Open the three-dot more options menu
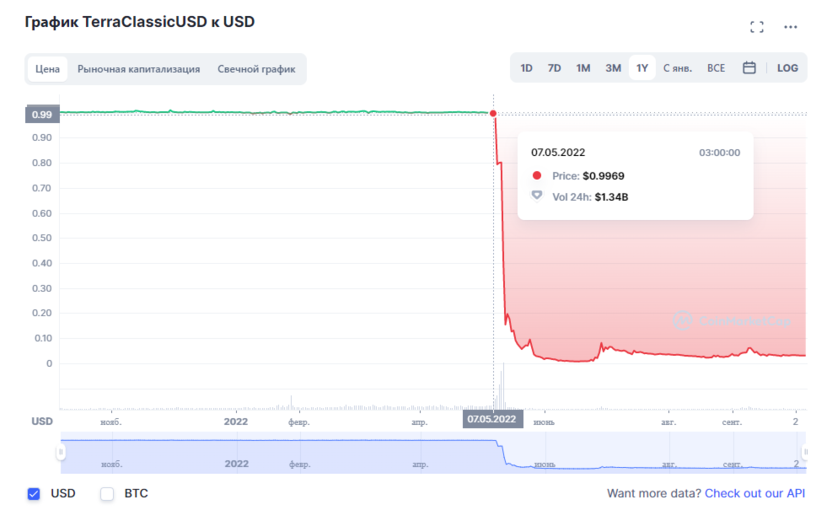 tap(790, 27)
